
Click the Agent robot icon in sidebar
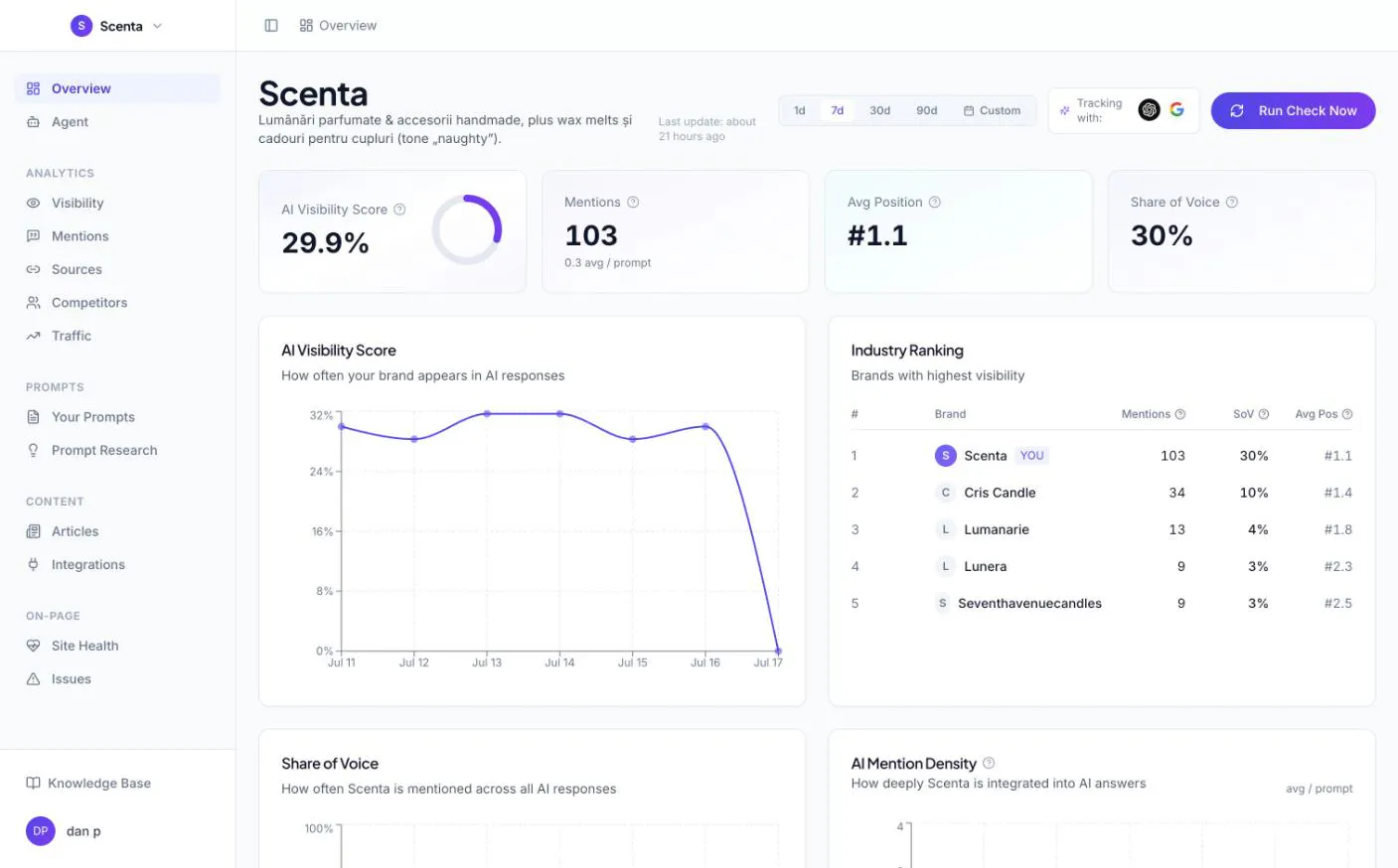[33, 122]
